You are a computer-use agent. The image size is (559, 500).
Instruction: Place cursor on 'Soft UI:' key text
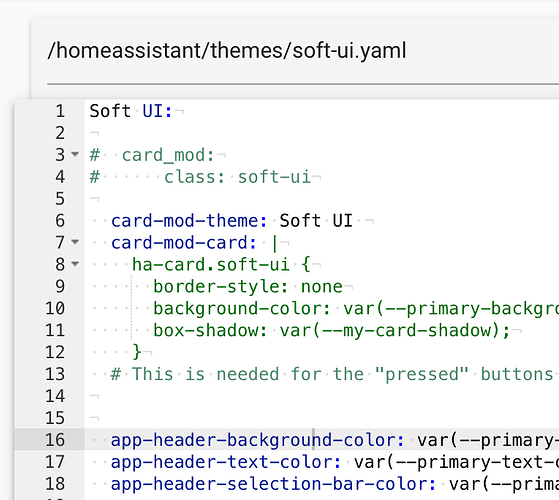[x=131, y=111]
